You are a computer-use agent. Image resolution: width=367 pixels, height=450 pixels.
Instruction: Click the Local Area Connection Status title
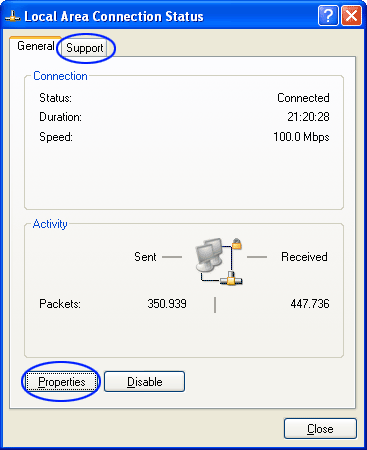[x=114, y=16]
